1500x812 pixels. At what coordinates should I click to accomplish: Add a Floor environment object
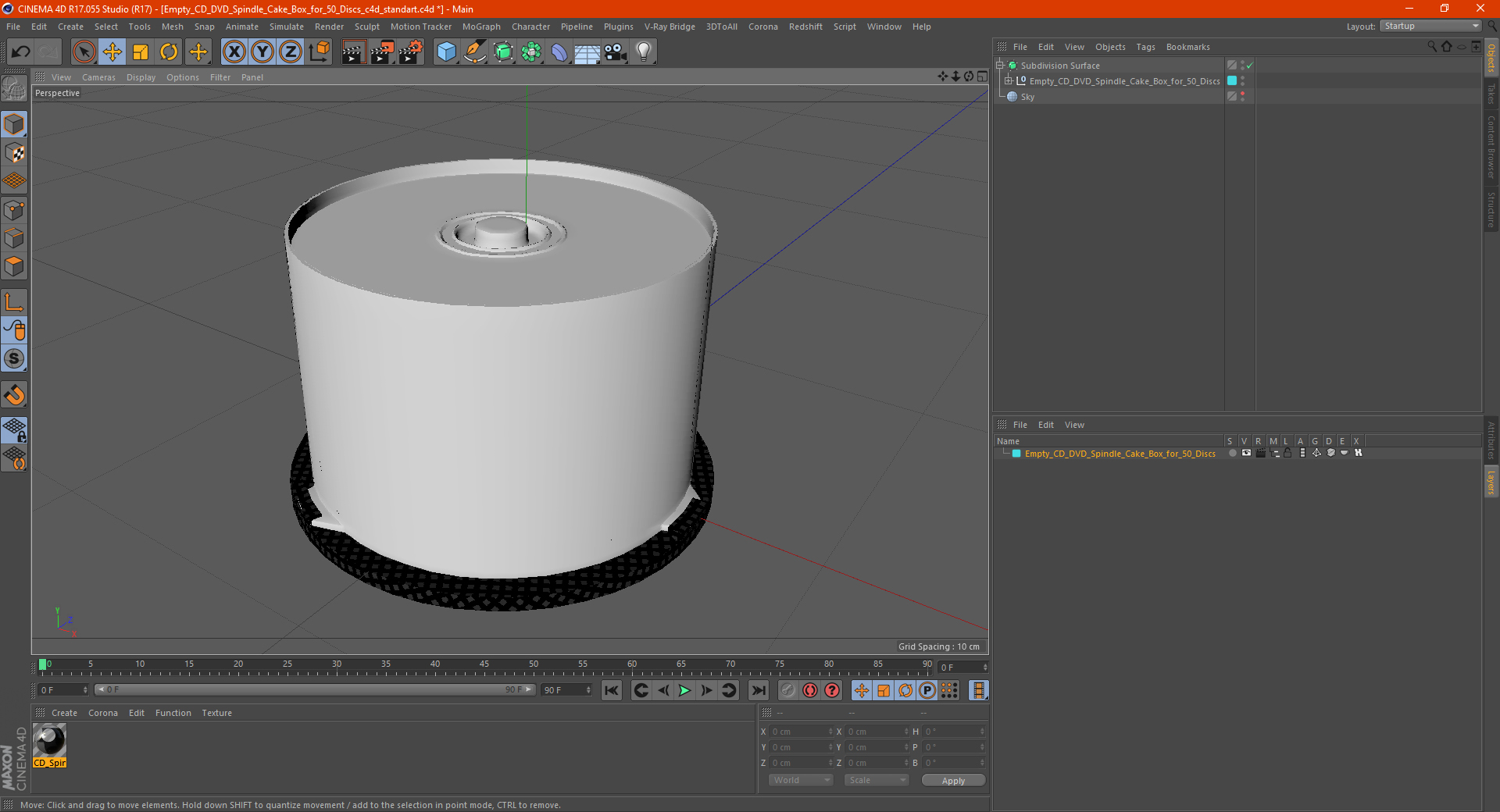point(587,52)
